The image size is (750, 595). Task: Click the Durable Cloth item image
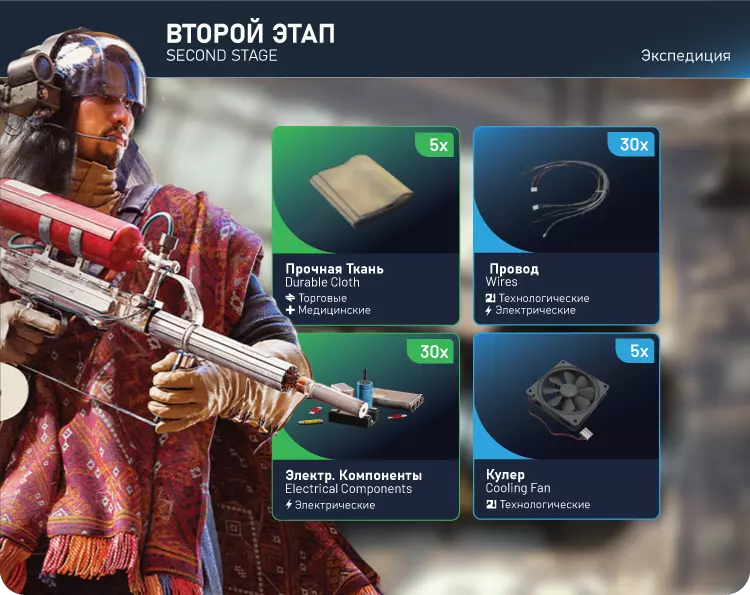(361, 190)
